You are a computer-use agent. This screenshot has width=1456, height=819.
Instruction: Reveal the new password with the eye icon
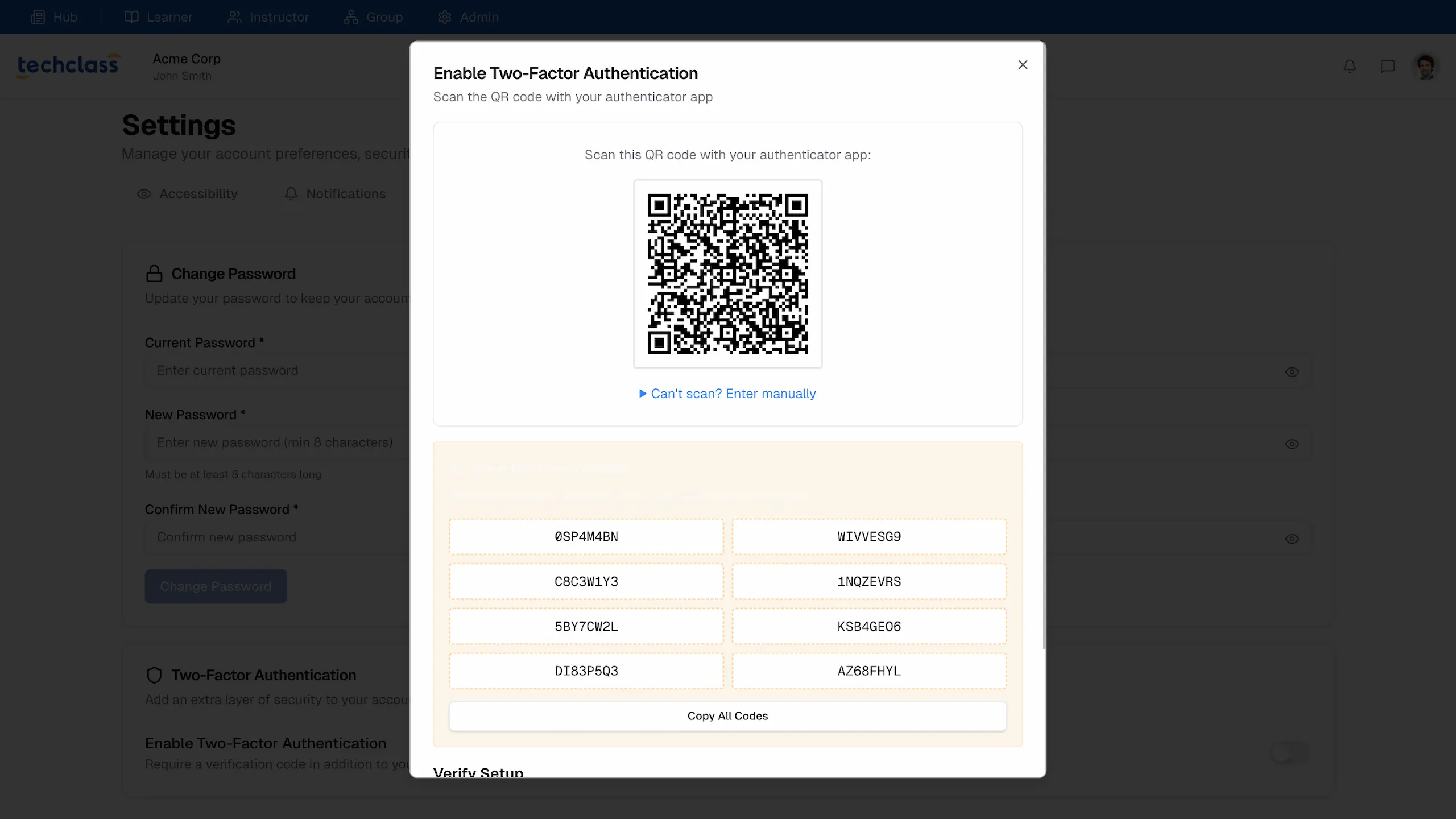click(1292, 444)
